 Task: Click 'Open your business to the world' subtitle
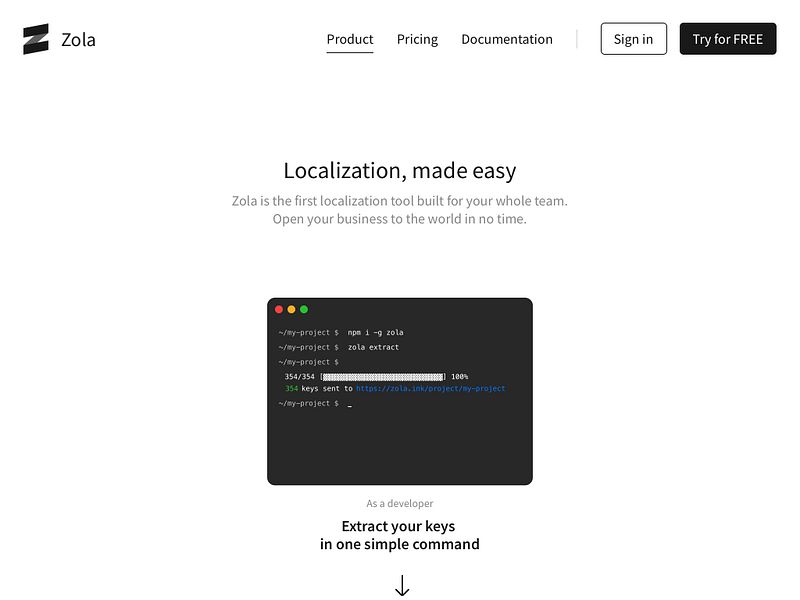(x=399, y=219)
